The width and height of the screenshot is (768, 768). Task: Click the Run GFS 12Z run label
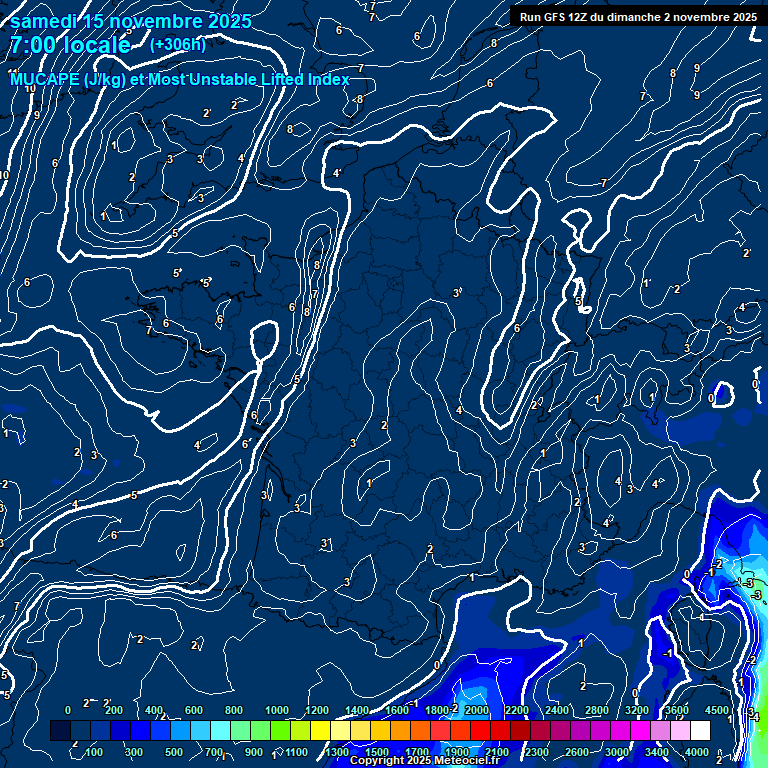coord(638,17)
